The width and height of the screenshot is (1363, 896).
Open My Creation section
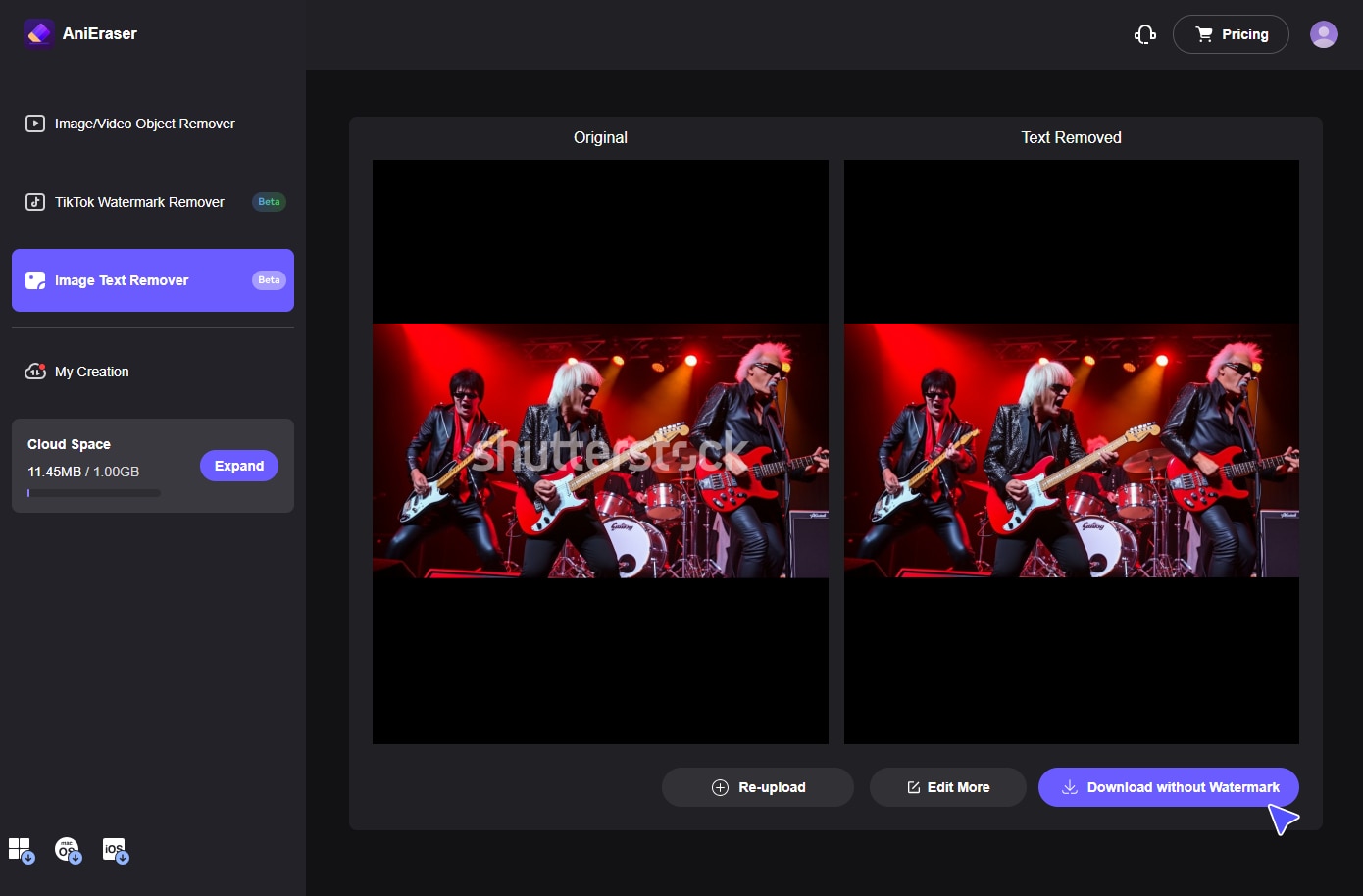click(153, 372)
